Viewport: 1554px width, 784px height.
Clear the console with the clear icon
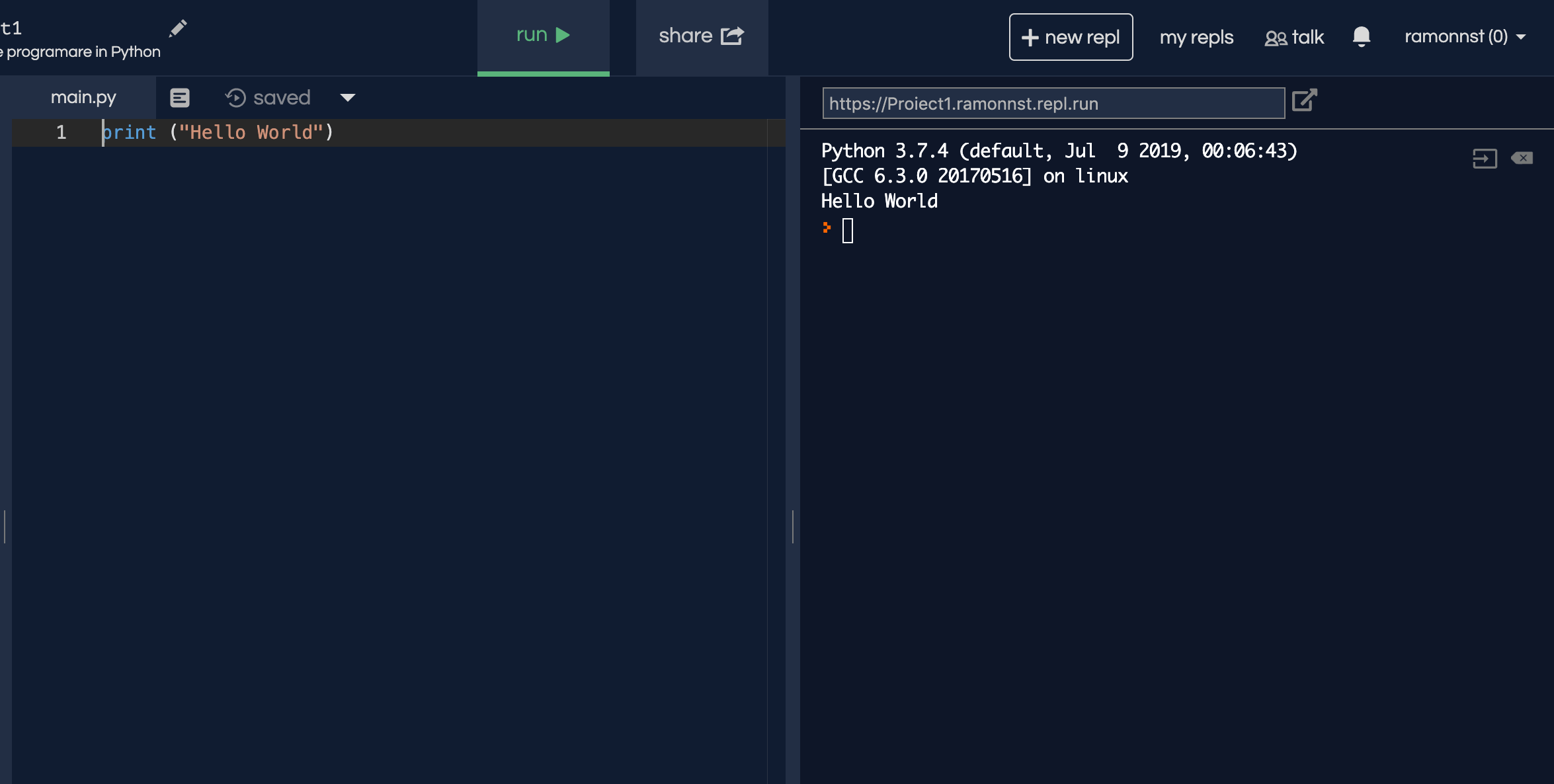click(x=1522, y=158)
